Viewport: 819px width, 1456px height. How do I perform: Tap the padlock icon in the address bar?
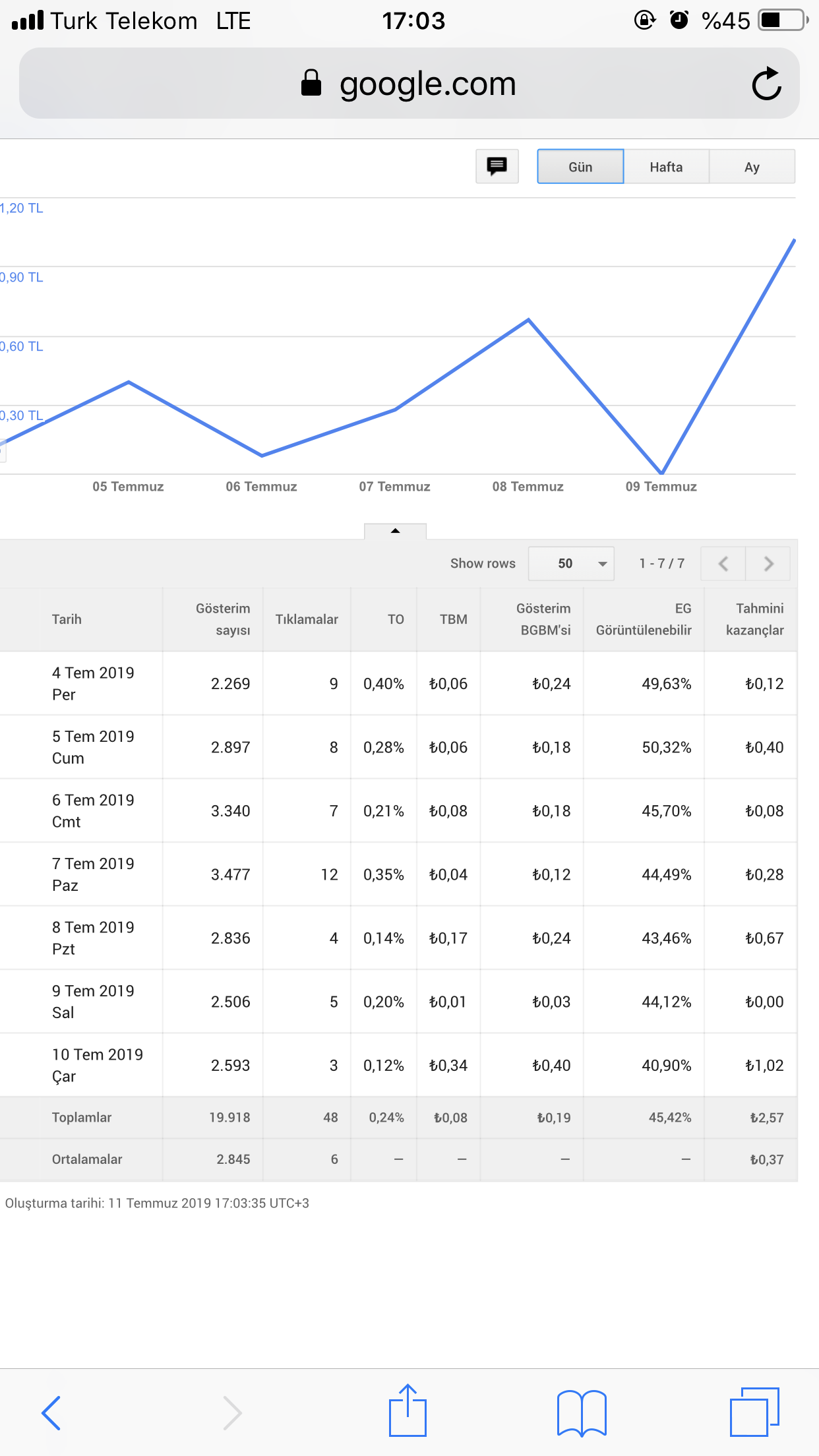[x=311, y=83]
